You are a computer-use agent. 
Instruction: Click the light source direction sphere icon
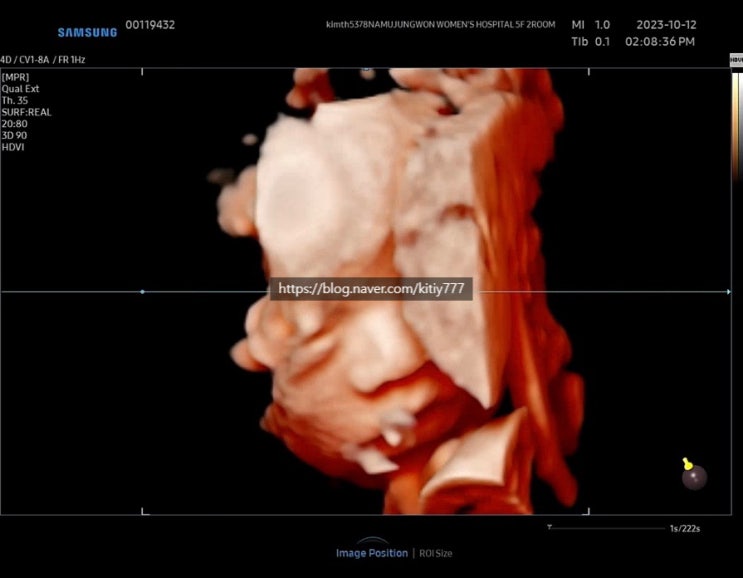click(694, 474)
